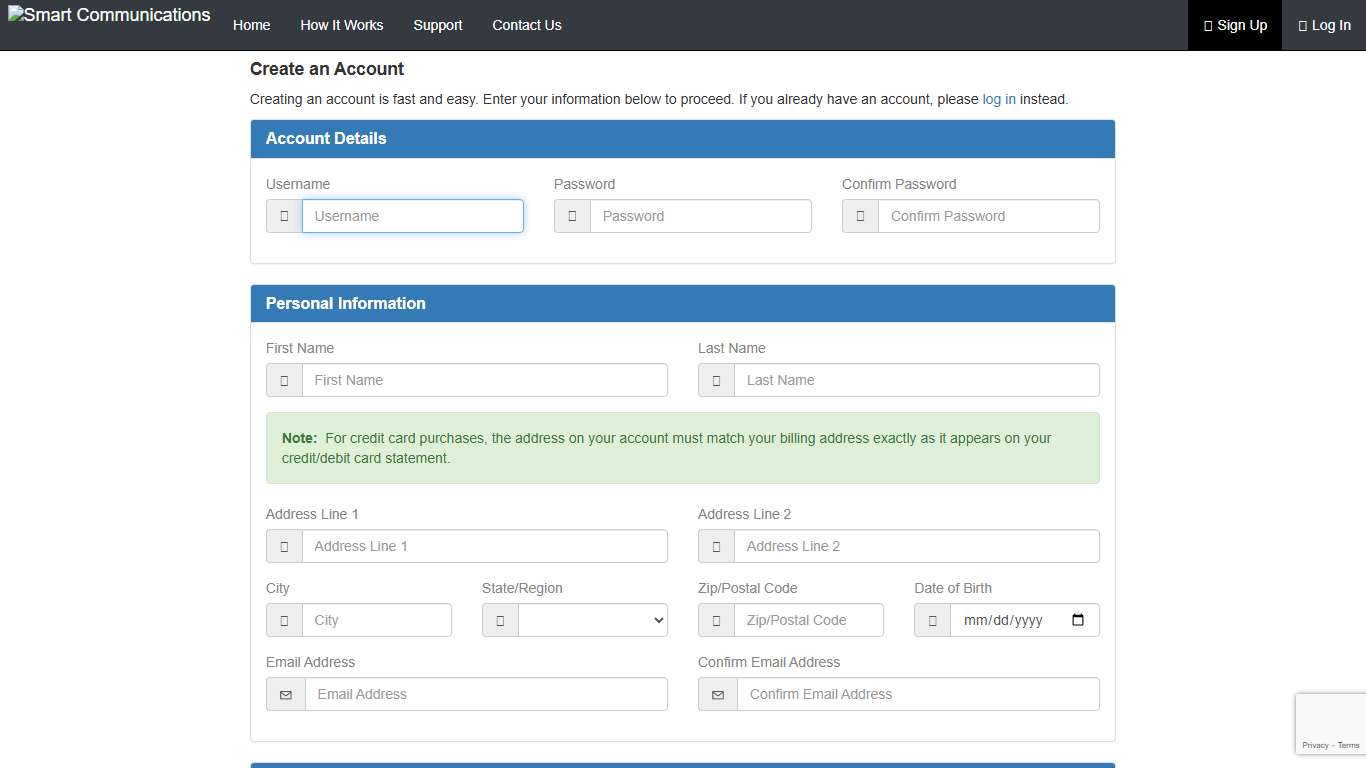The height and width of the screenshot is (768, 1366).
Task: Click the log in link in the intro text
Action: tap(998, 99)
